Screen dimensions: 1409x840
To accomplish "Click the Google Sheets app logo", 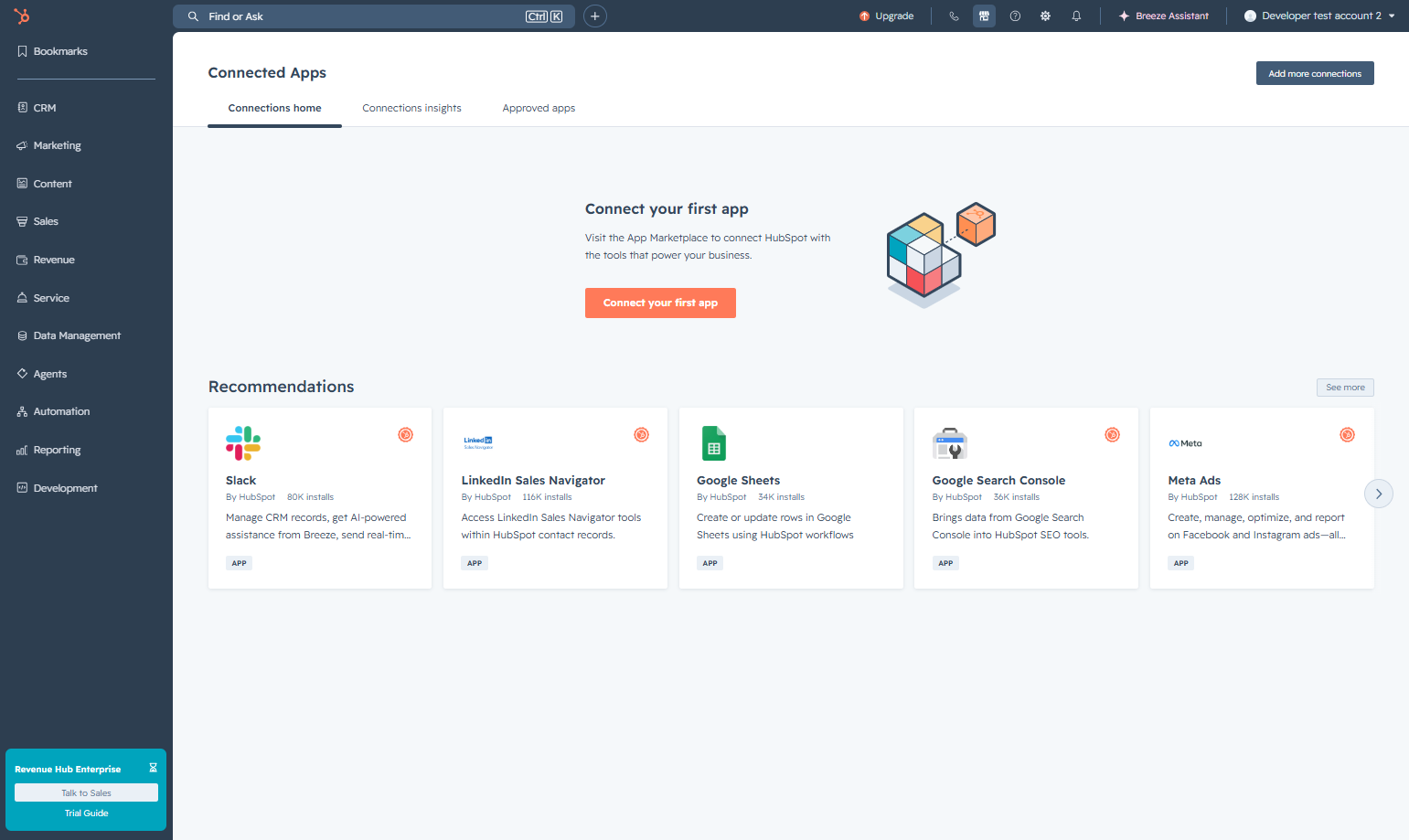I will click(714, 443).
